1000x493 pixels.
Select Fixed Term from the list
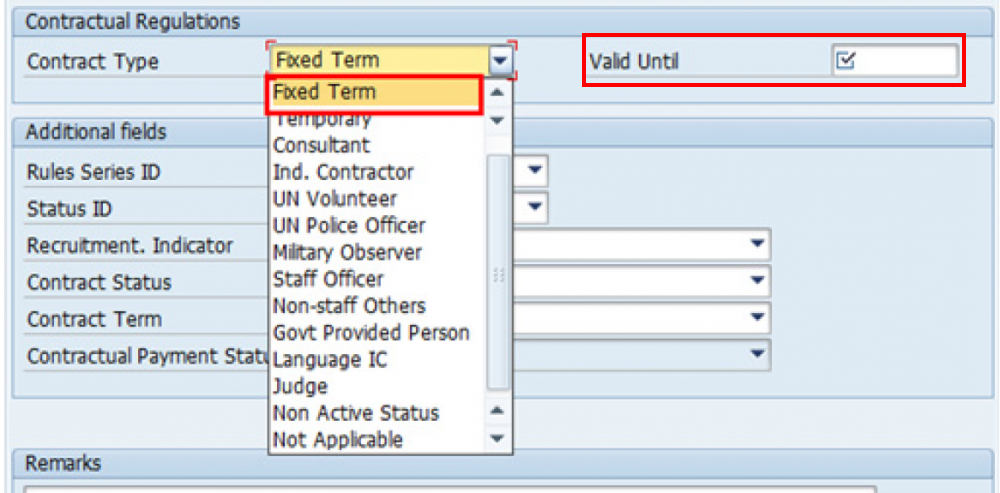pyautogui.click(x=325, y=92)
